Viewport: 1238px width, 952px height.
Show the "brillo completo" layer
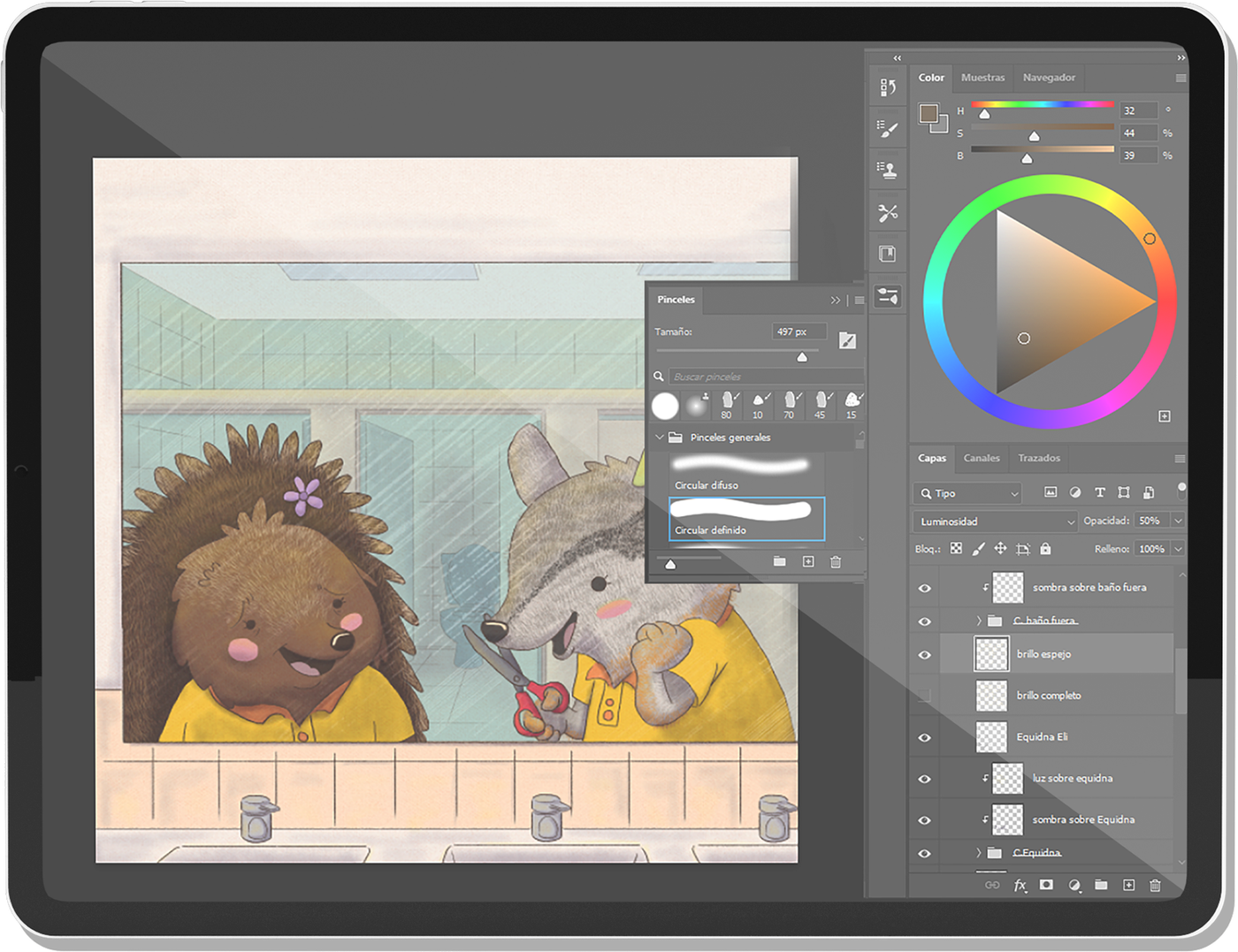click(x=924, y=696)
